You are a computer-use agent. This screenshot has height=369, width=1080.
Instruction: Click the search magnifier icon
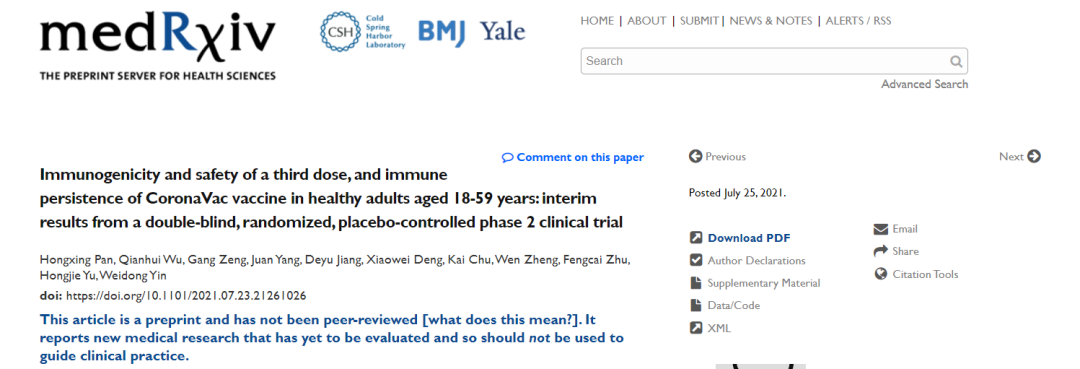[956, 61]
